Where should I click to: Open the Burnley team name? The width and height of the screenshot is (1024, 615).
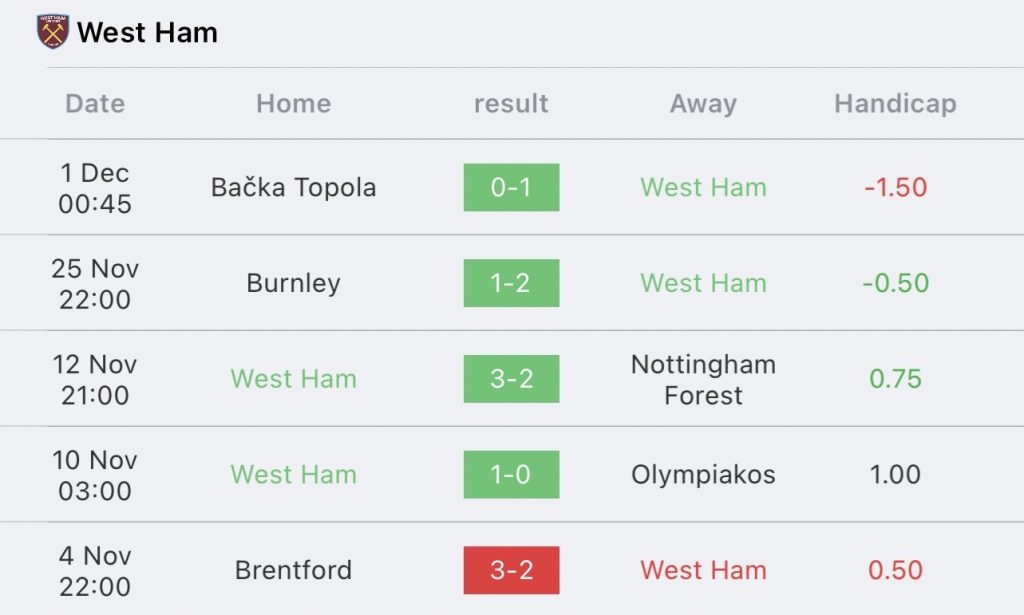click(294, 283)
